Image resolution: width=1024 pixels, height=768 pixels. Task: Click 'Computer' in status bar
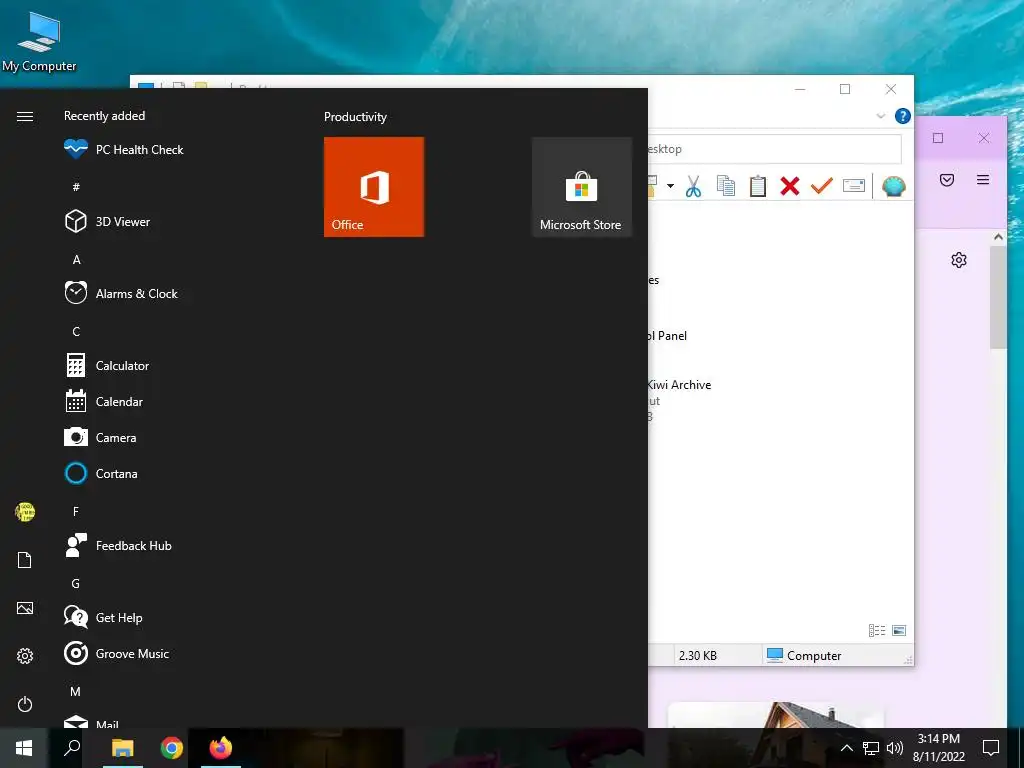804,655
